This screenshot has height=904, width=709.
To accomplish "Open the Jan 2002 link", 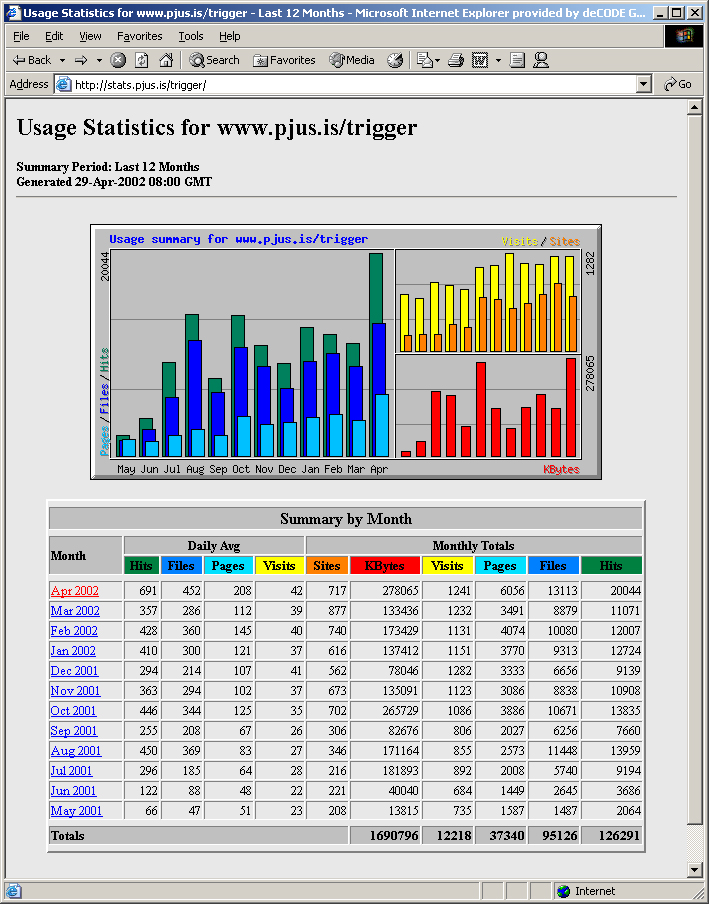I will (x=73, y=651).
